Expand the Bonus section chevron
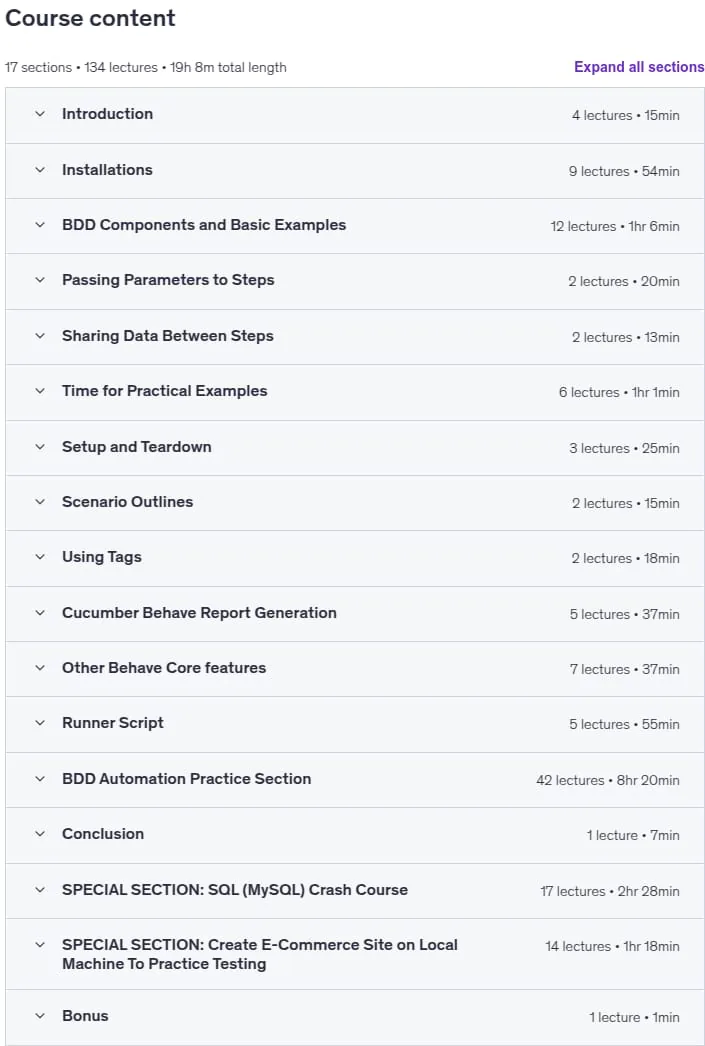705x1046 pixels. [40, 1016]
